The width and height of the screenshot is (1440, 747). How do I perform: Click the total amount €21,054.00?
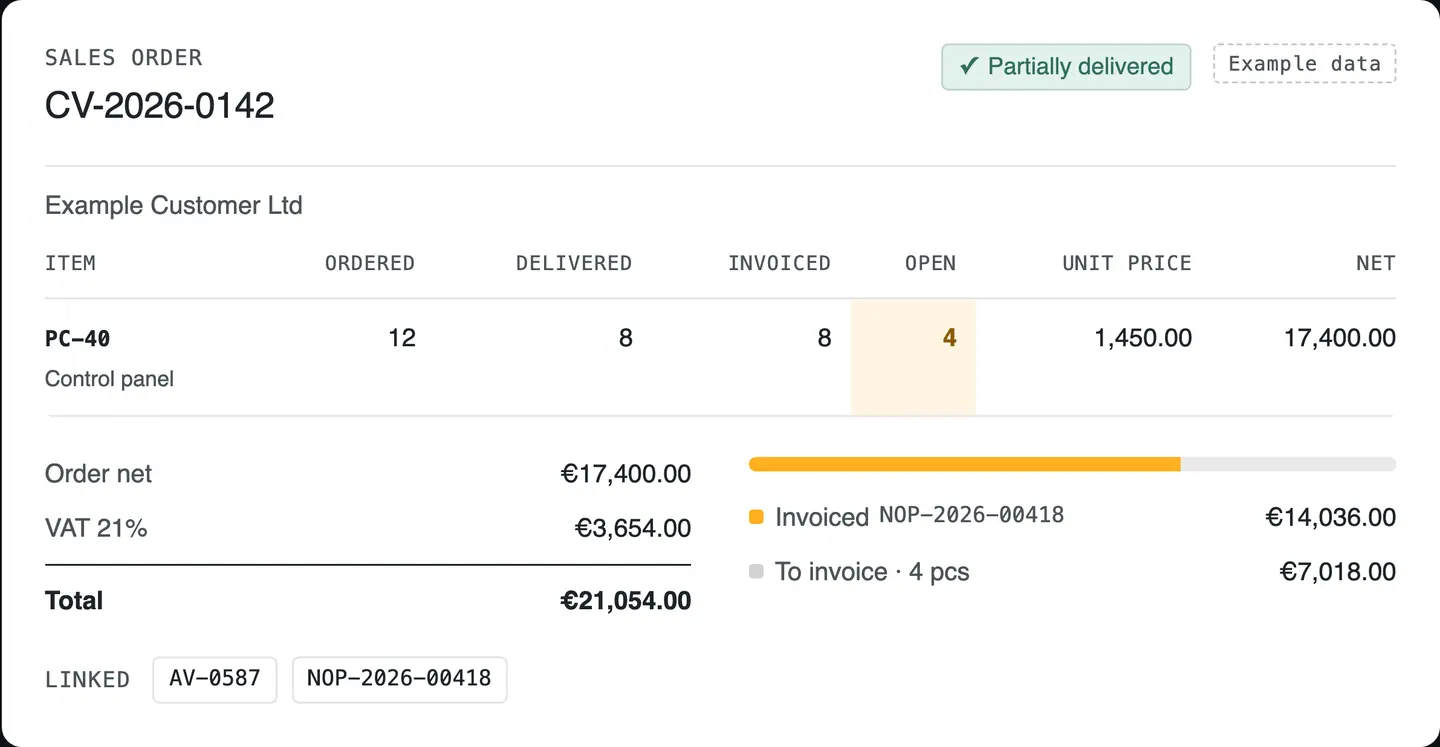pos(626,601)
